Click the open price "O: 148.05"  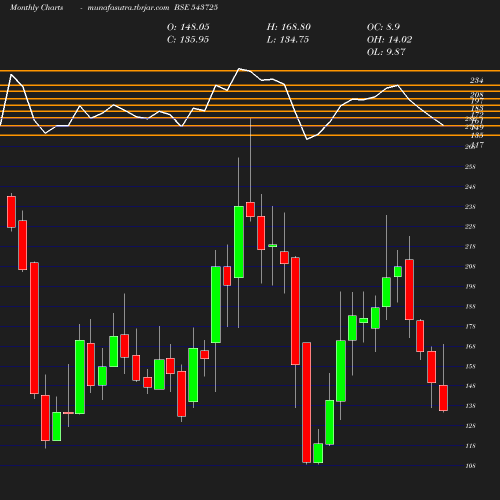pyautogui.click(x=188, y=27)
